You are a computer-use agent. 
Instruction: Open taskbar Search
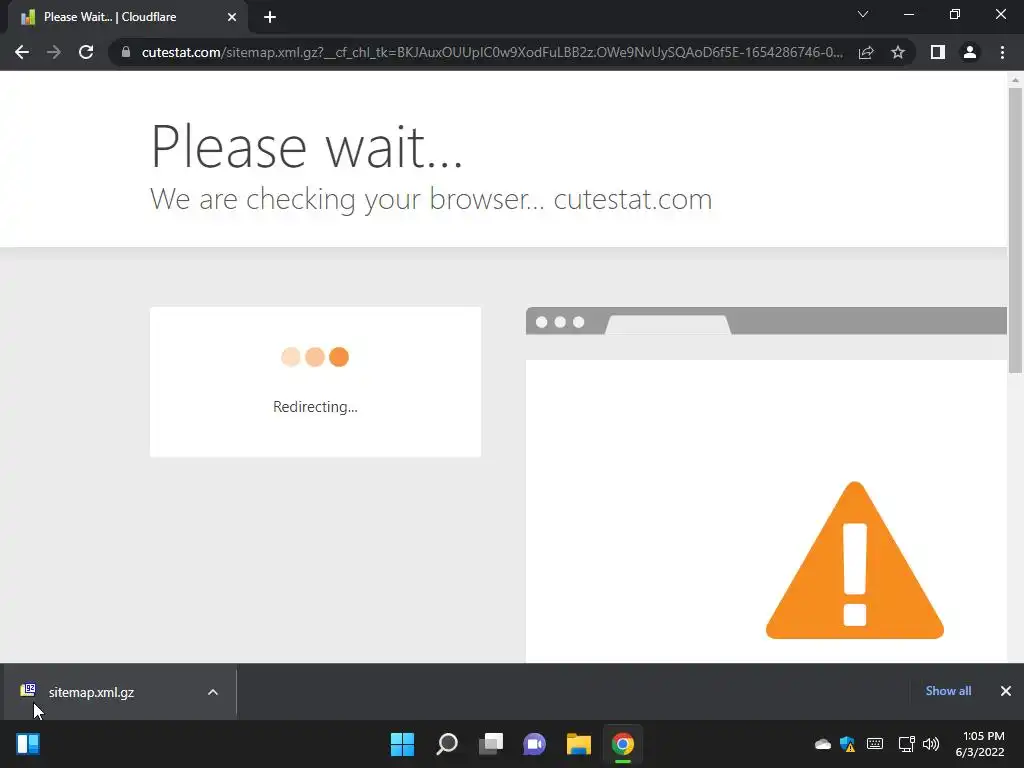pyautogui.click(x=447, y=744)
